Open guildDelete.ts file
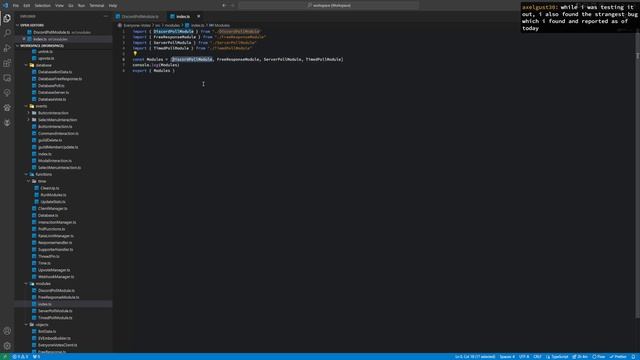Image resolution: width=640 pixels, height=360 pixels. pyautogui.click(x=50, y=140)
